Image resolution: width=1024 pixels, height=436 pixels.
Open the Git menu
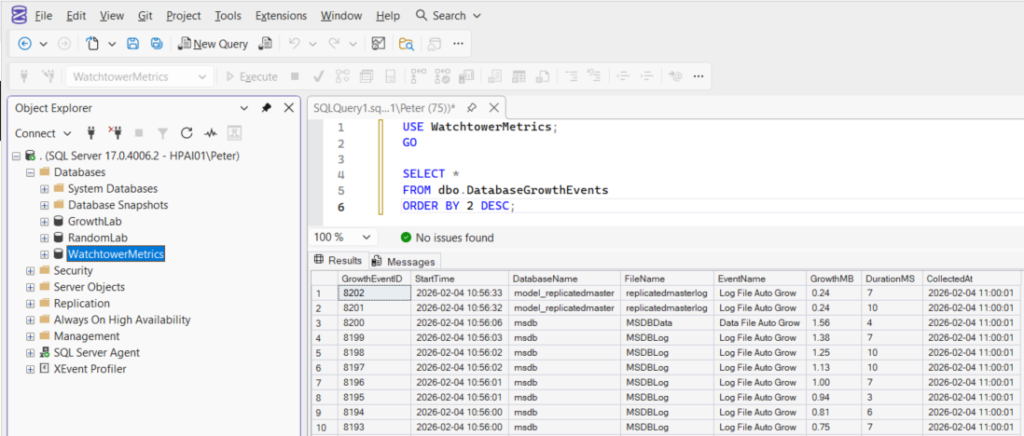(x=145, y=15)
